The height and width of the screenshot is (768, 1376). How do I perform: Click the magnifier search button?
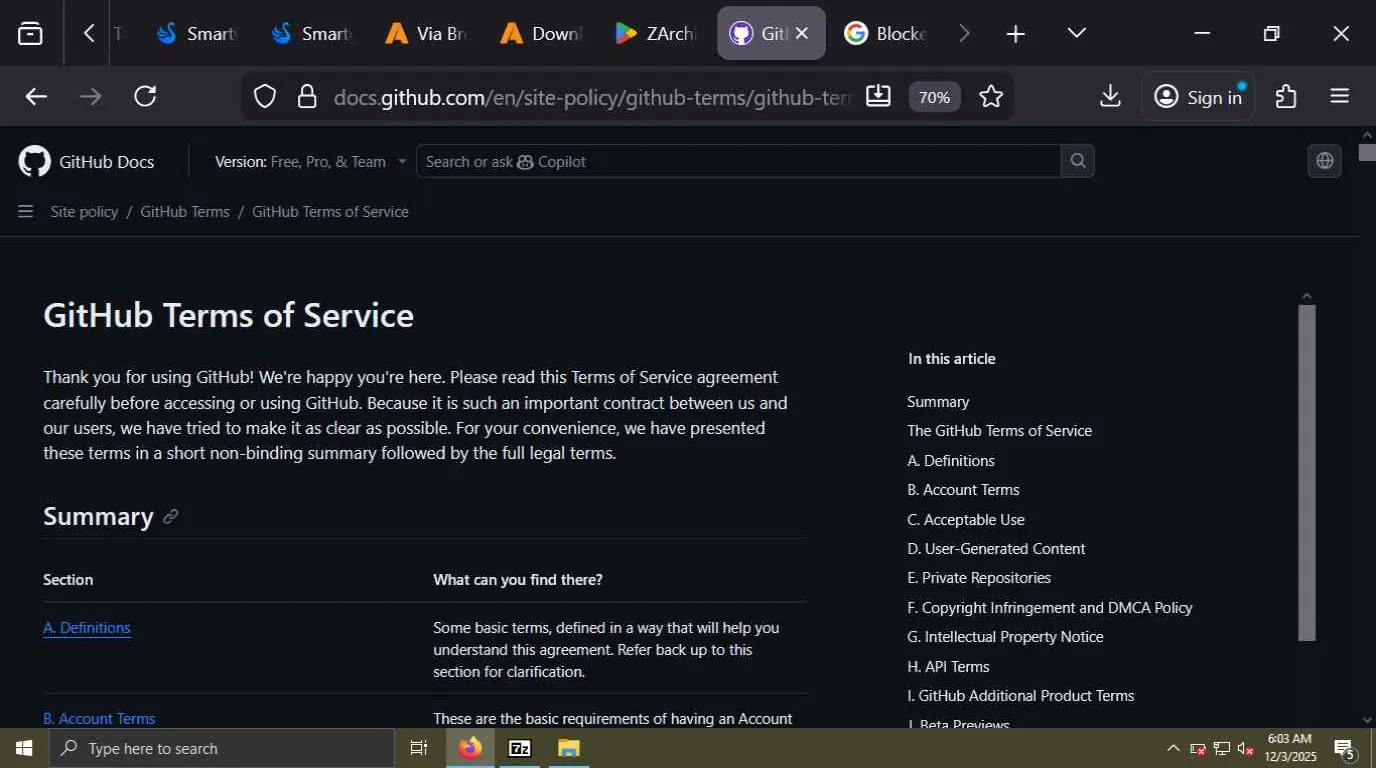click(1077, 161)
